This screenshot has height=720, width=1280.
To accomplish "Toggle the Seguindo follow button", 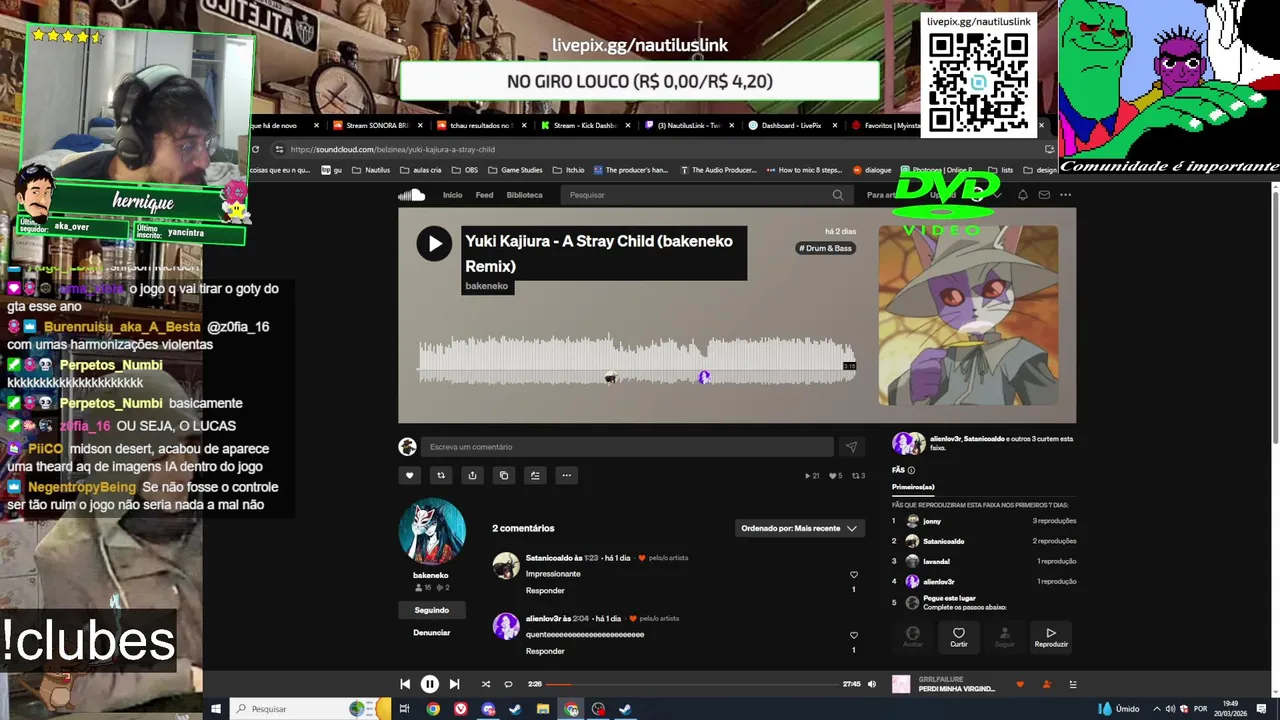I will [432, 610].
